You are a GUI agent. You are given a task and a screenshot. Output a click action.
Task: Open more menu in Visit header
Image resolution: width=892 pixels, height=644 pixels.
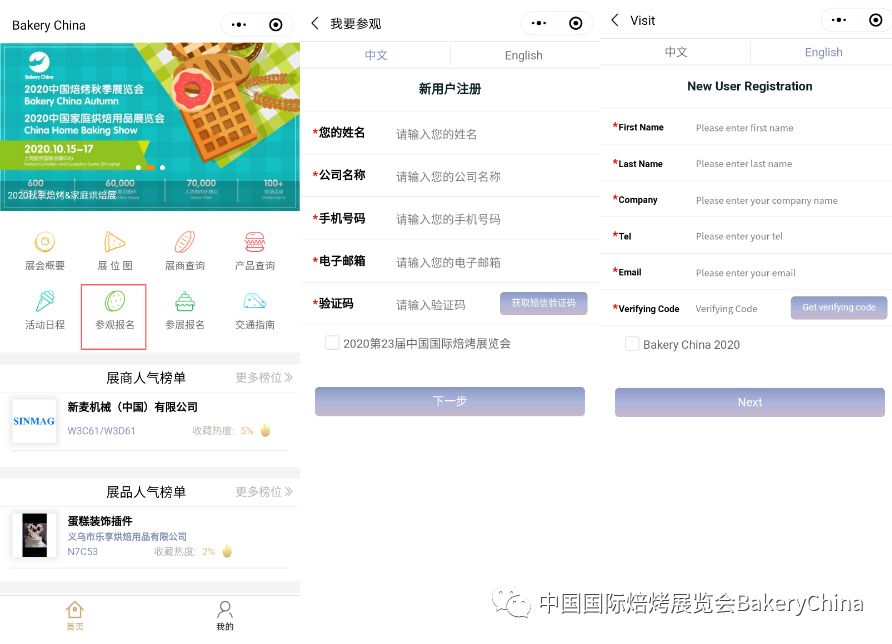tap(839, 20)
